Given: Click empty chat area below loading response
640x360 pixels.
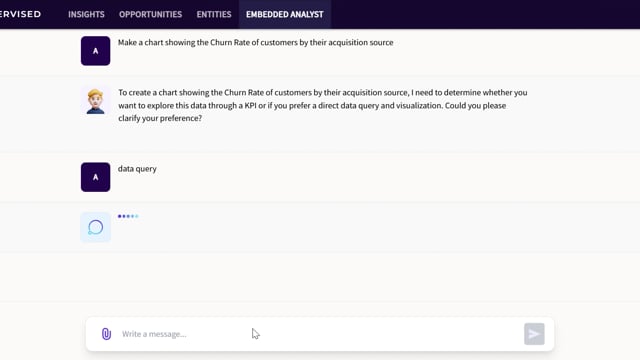Looking at the screenshot, I should pyautogui.click(x=320, y=278).
